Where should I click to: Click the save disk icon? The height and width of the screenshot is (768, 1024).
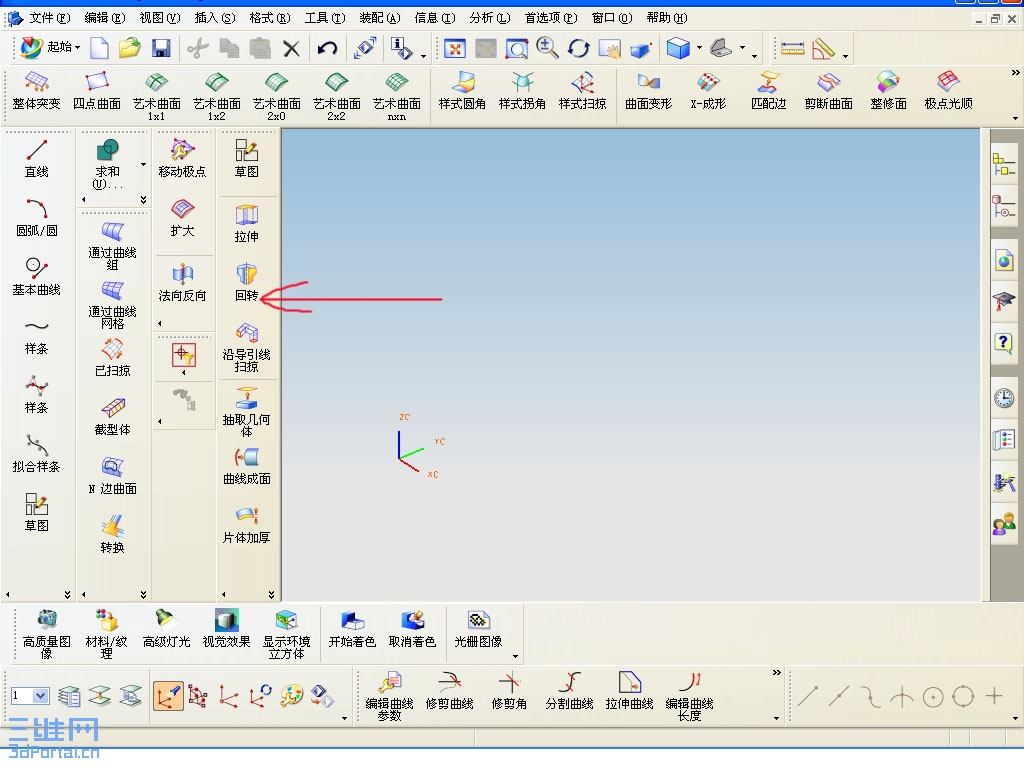point(161,48)
